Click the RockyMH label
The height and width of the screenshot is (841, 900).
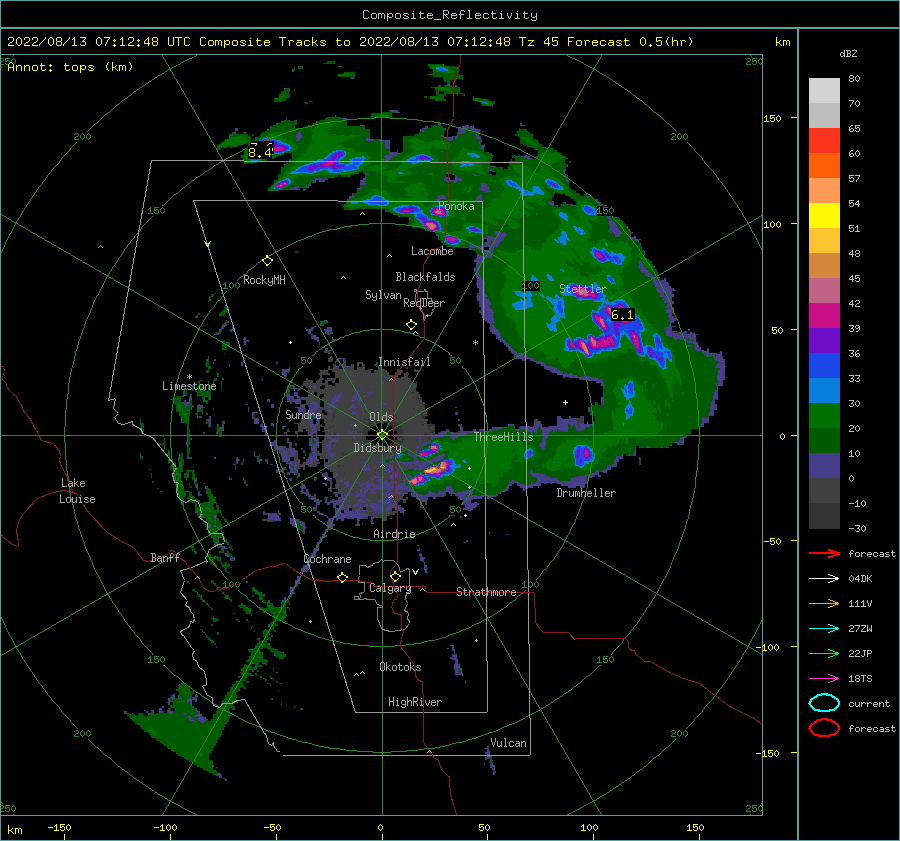point(264,280)
